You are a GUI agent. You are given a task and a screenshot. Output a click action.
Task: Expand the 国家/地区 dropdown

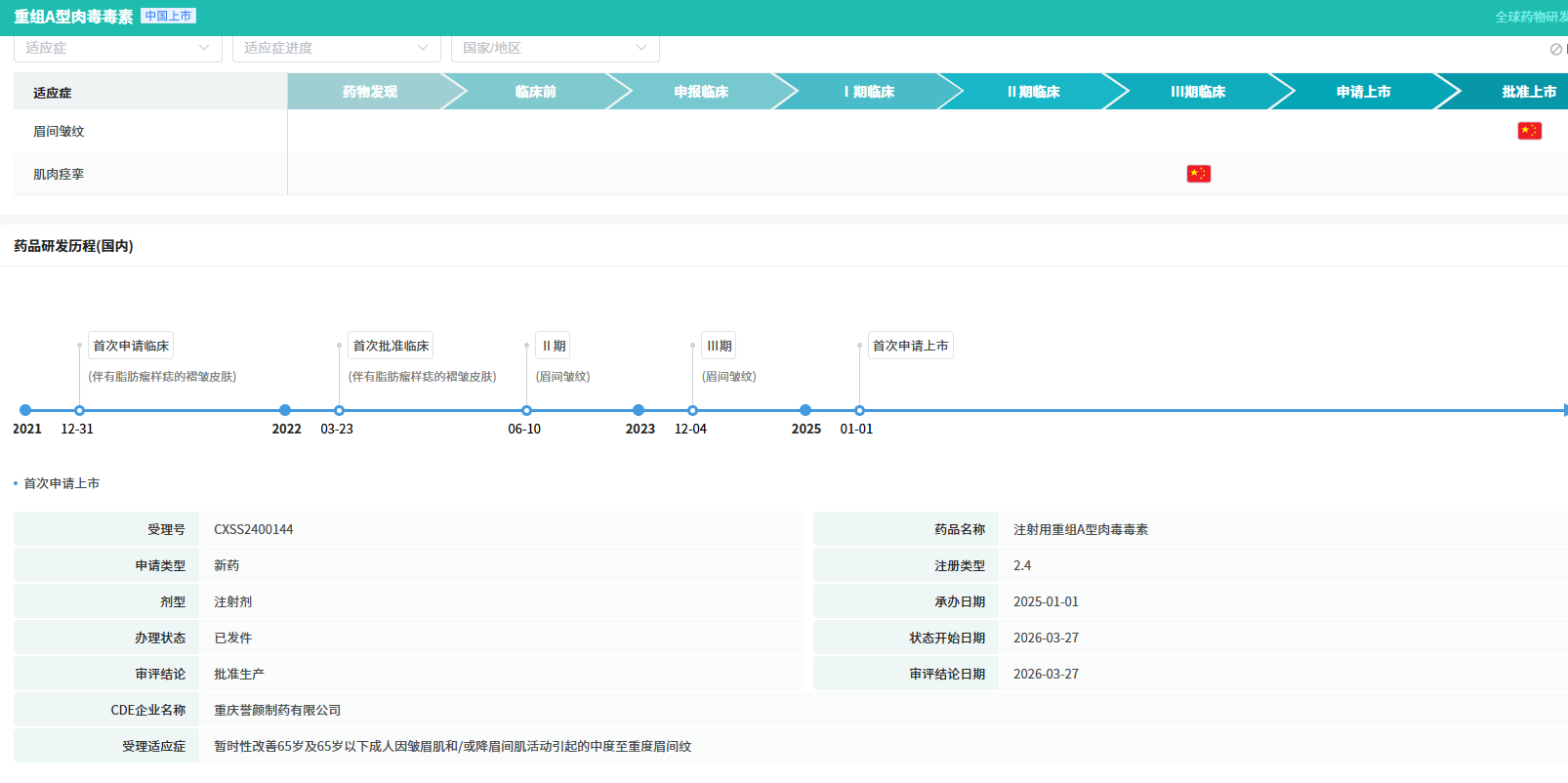coord(555,48)
